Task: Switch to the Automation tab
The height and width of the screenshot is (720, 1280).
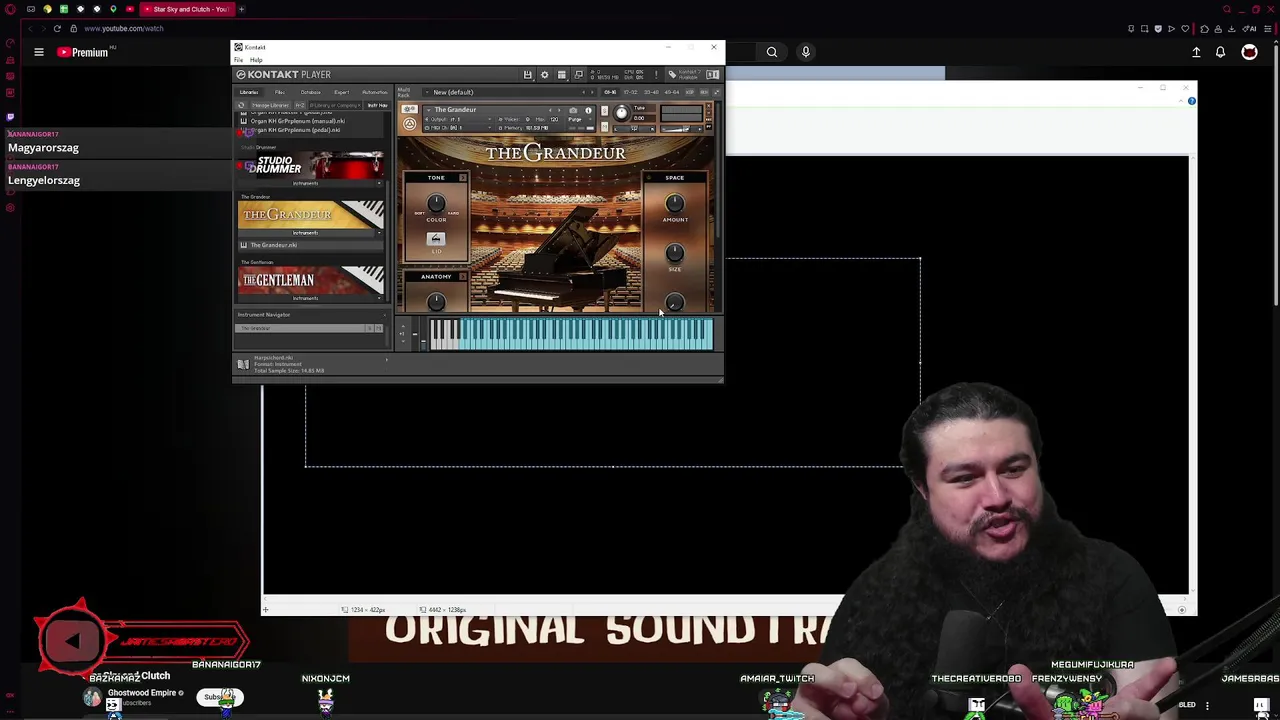Action: [374, 92]
